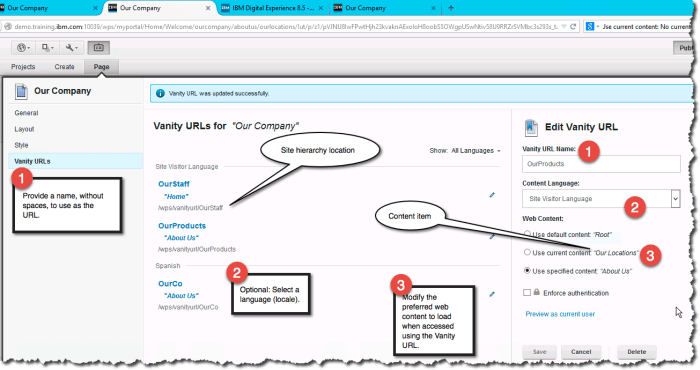Click the lock icon beside Enforce authentication

(537, 292)
